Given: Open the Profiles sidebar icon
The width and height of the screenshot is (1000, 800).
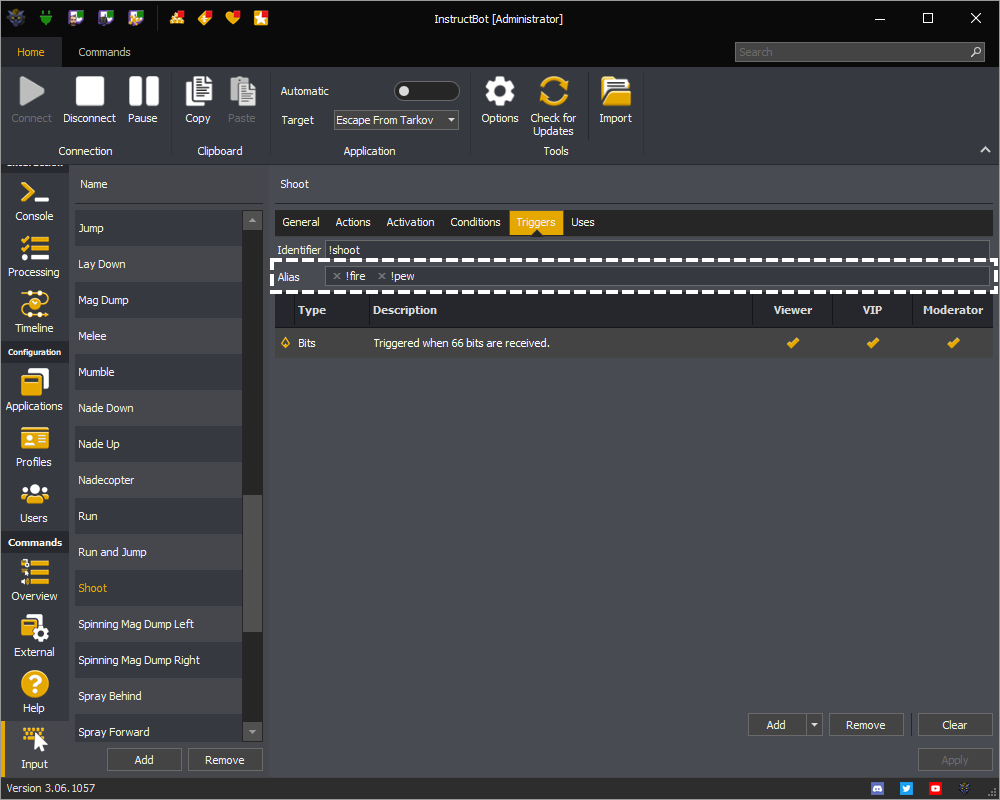Looking at the screenshot, I should click(x=34, y=439).
